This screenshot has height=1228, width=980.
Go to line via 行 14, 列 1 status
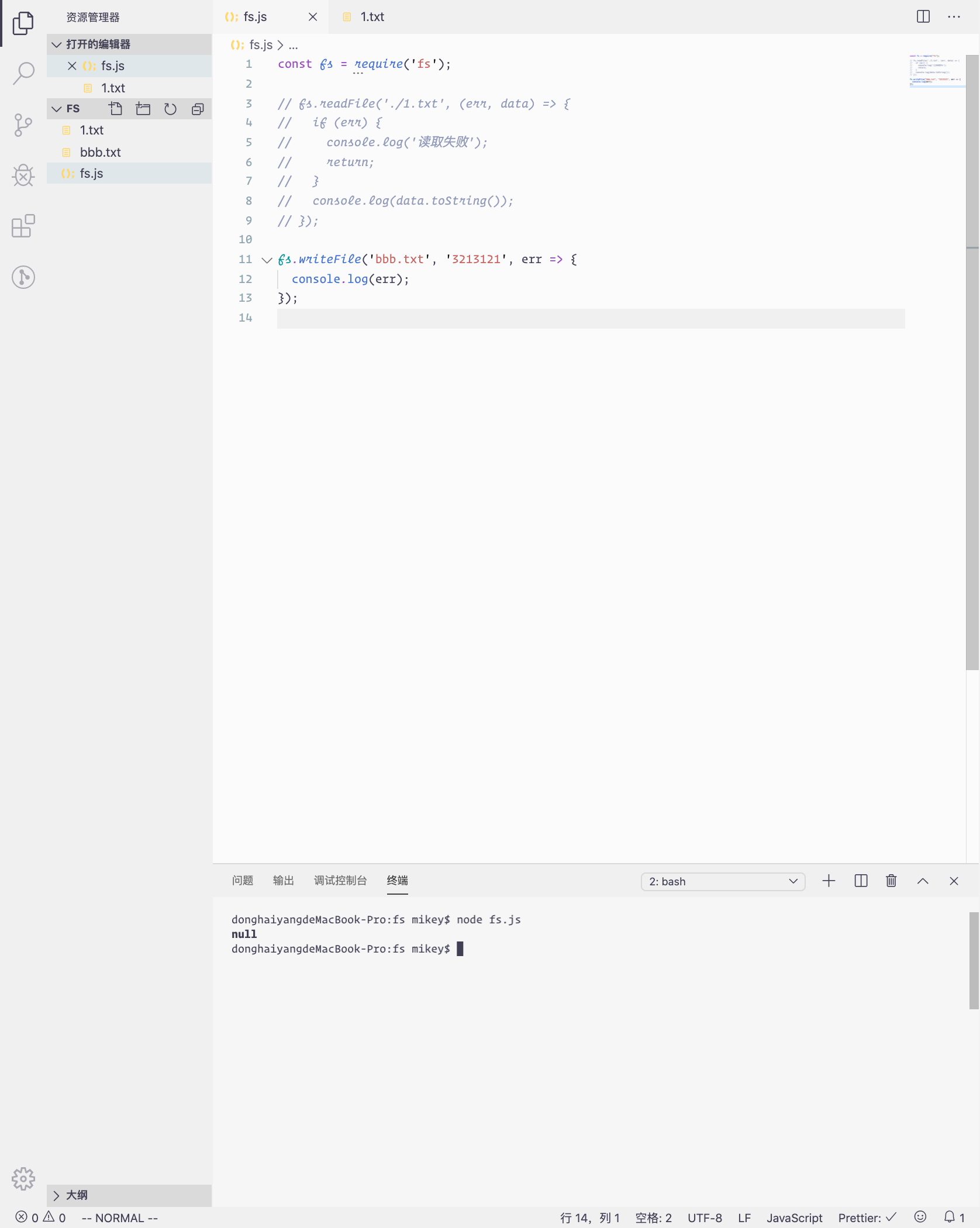(x=589, y=1217)
